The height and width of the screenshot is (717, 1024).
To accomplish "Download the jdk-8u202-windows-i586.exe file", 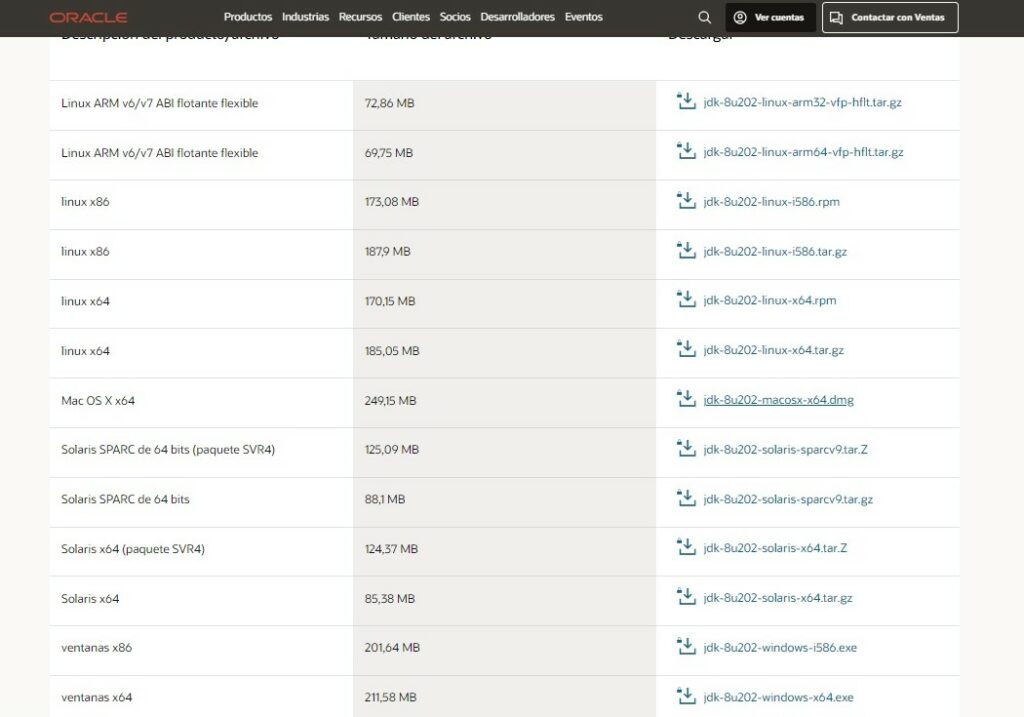I will pyautogui.click(x=780, y=648).
